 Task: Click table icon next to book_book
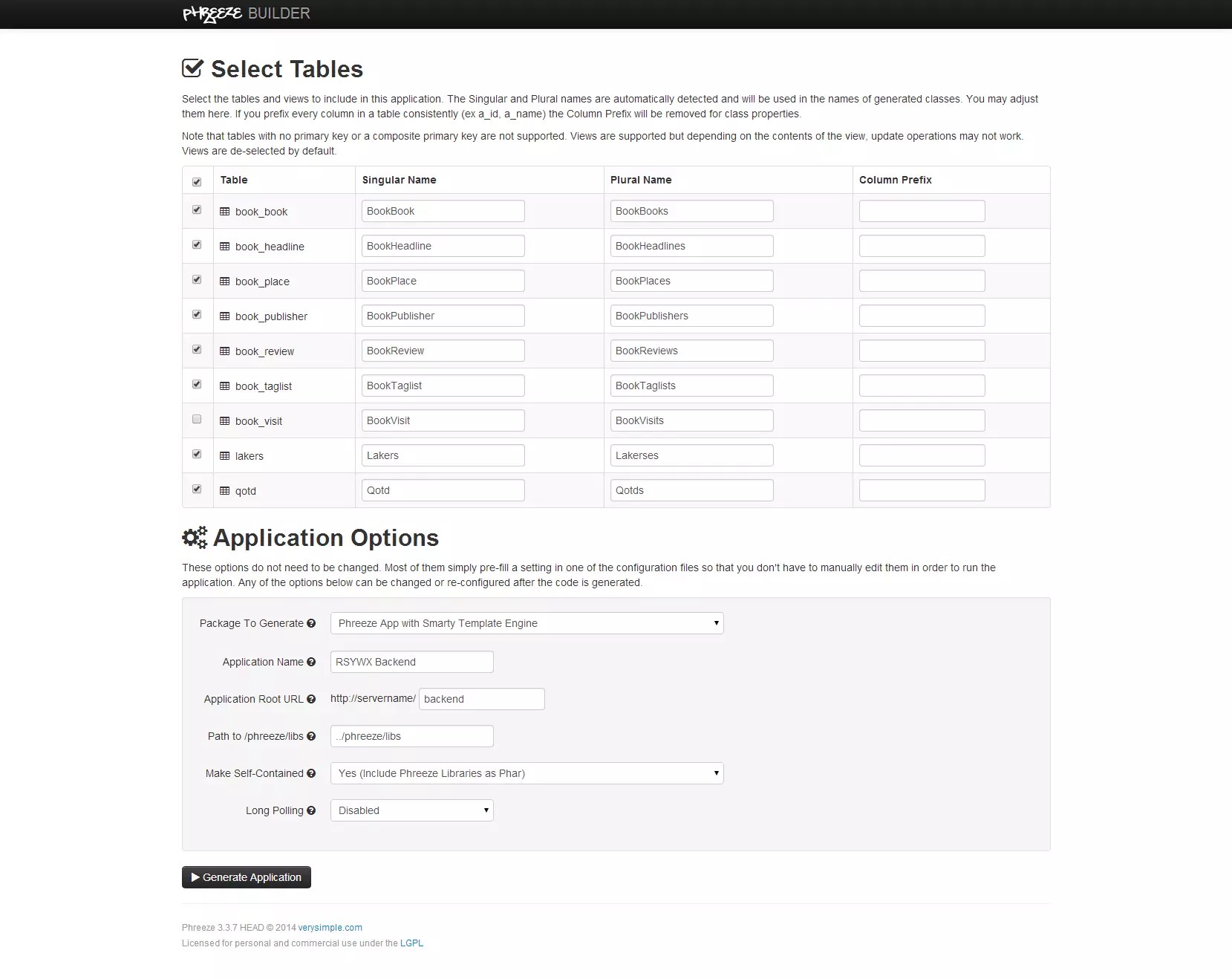click(225, 212)
